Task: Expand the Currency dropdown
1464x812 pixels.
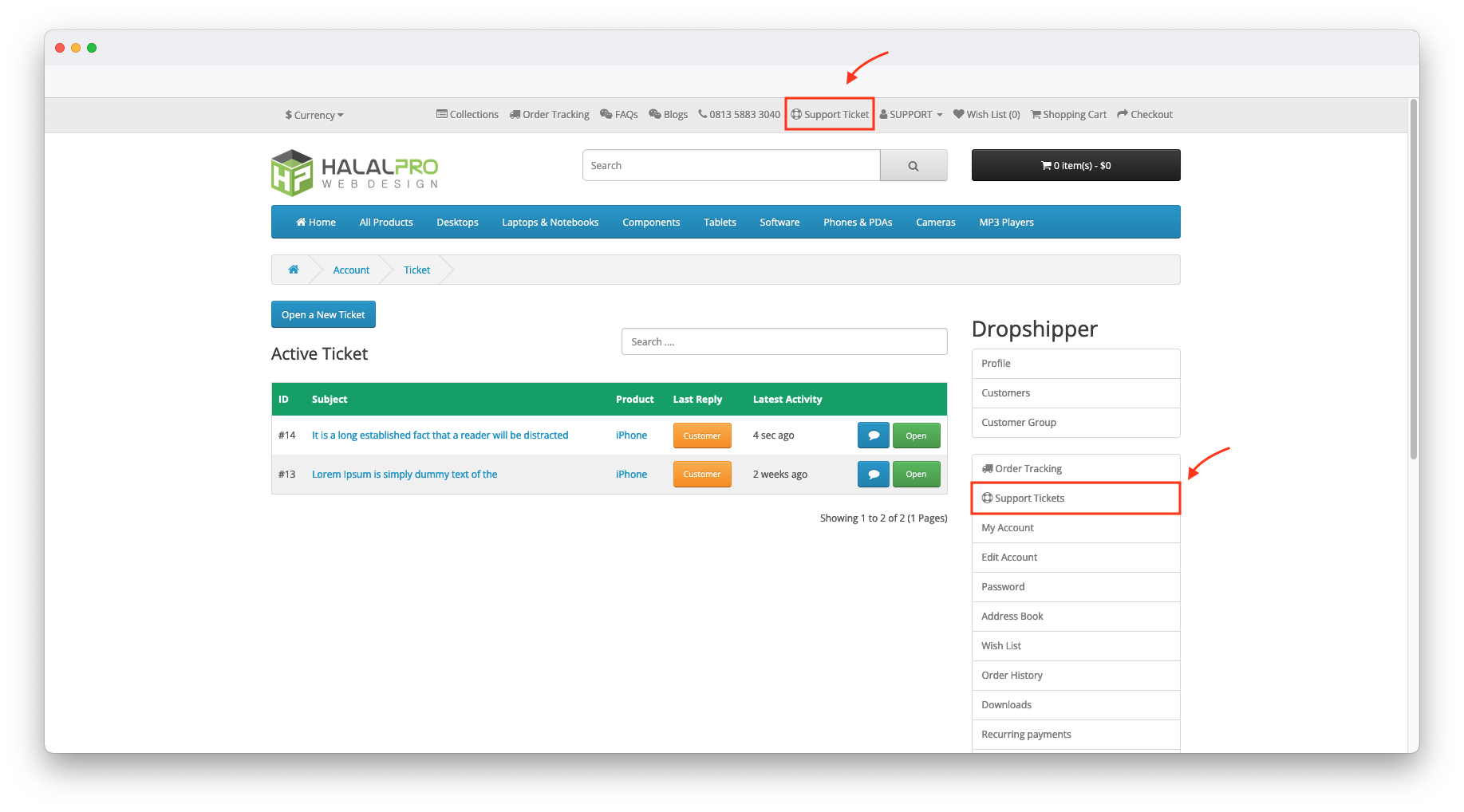Action: point(314,116)
